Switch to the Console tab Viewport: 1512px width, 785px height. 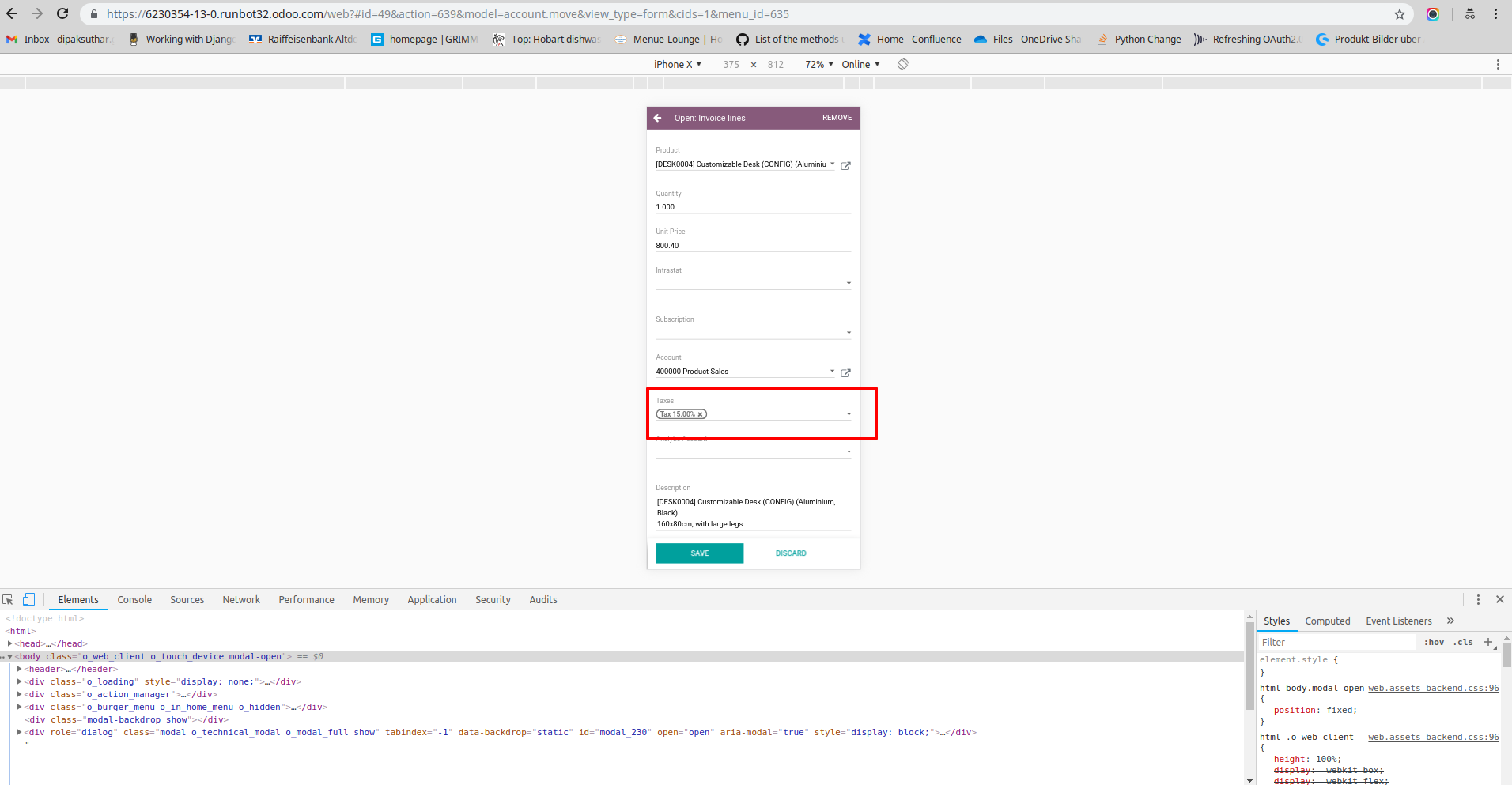coord(134,599)
